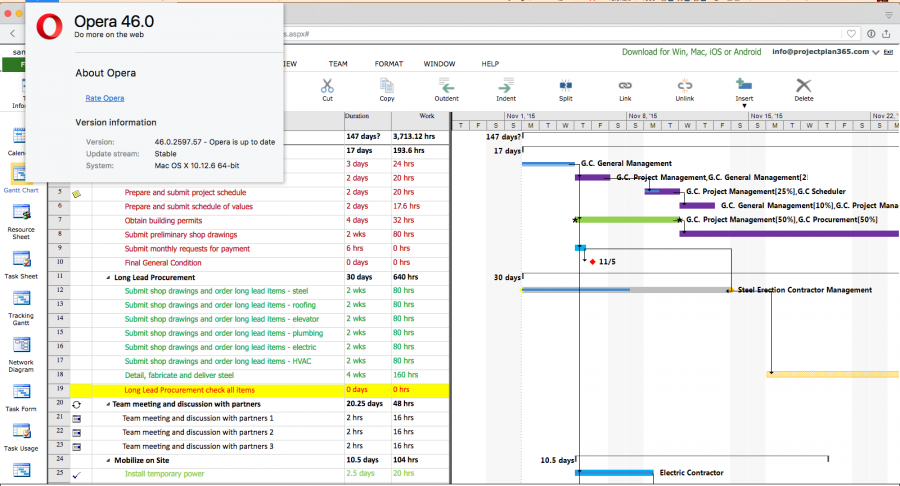Open the TEAM menu
Viewport: 900px width, 486px height.
(x=338, y=64)
